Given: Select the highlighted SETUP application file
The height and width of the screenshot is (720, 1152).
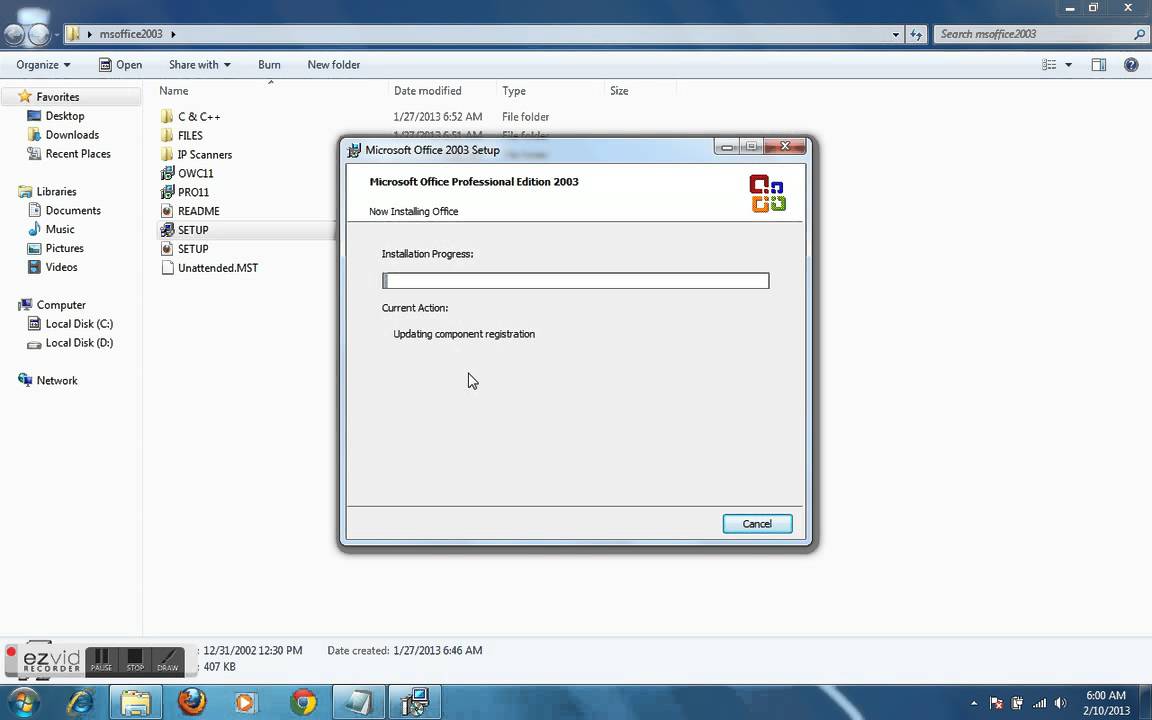Looking at the screenshot, I should (184, 230).
